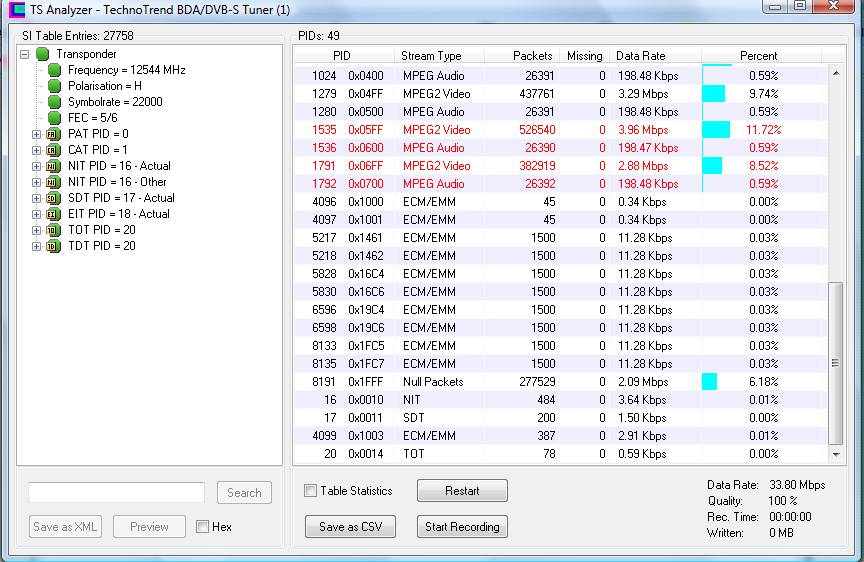Click the Frequency = 12544 MHz icon
The image size is (864, 562).
point(55,70)
